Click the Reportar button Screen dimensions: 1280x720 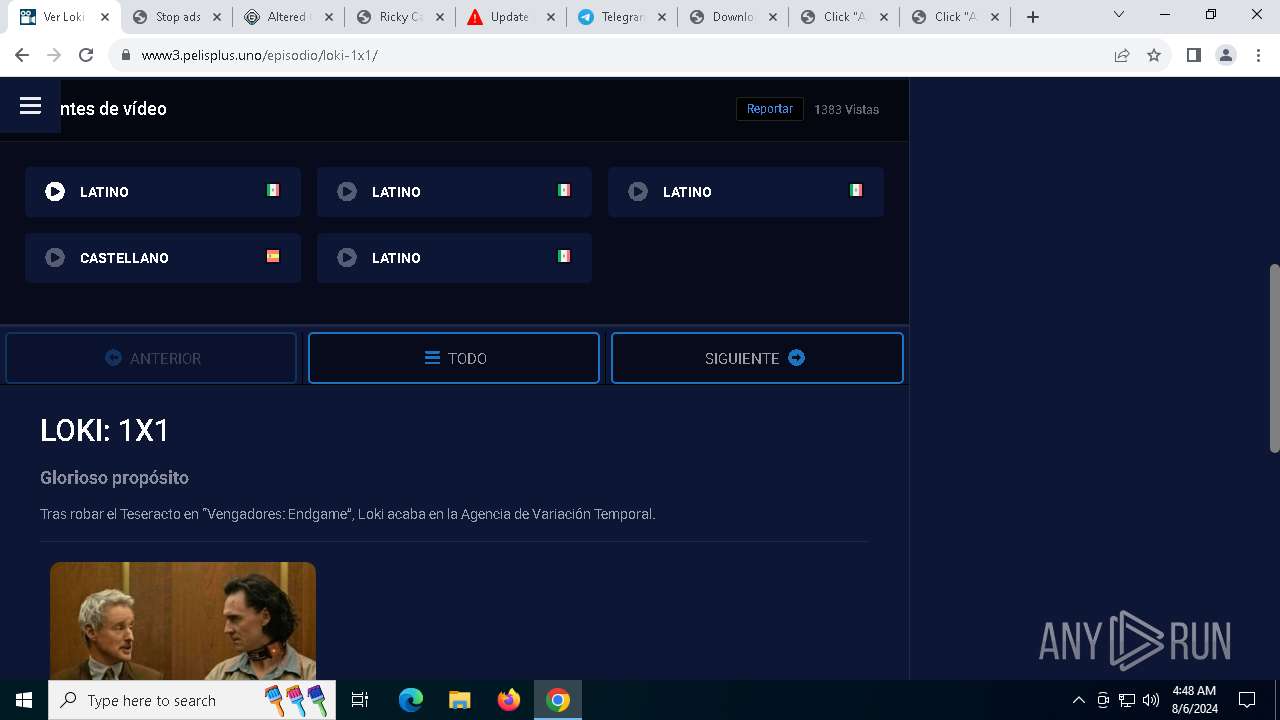pyautogui.click(x=770, y=109)
